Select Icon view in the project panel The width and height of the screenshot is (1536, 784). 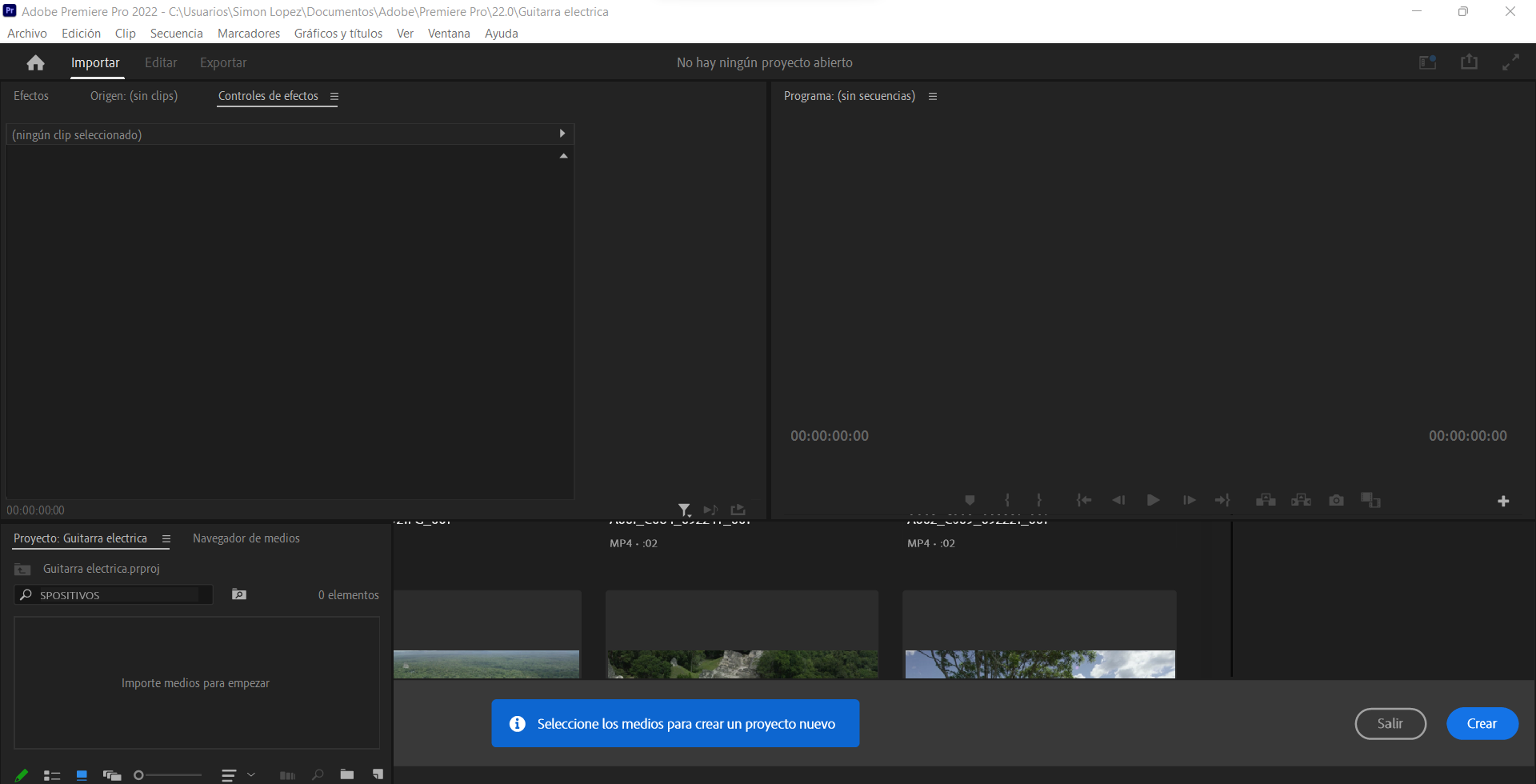click(x=81, y=774)
